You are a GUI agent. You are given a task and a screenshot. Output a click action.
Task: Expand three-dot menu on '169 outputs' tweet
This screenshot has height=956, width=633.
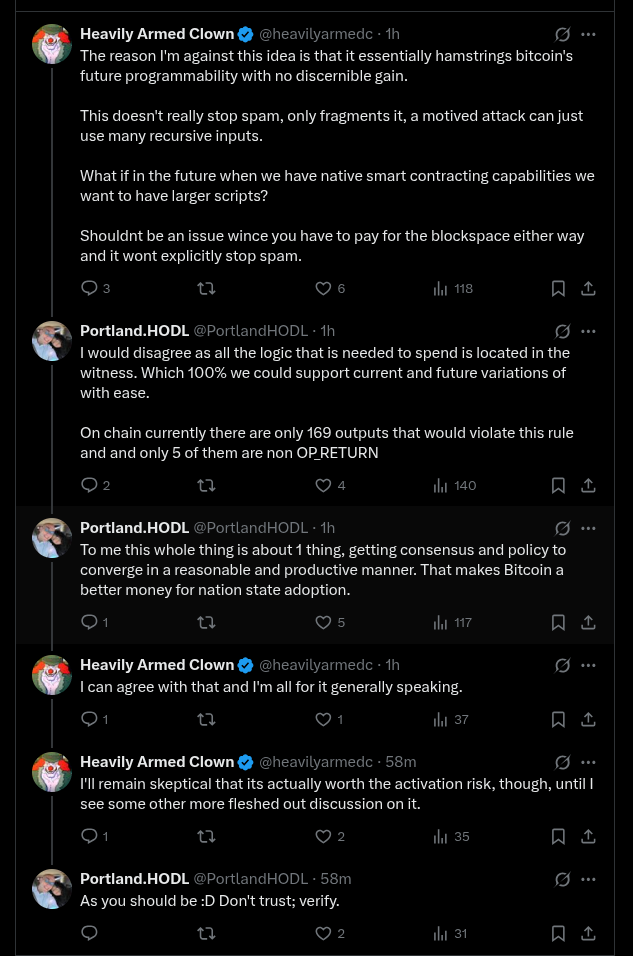[589, 331]
